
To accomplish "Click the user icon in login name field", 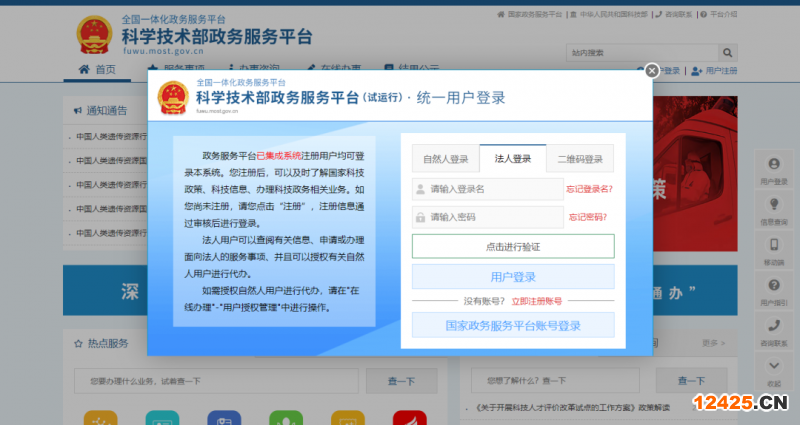I will tap(420, 189).
